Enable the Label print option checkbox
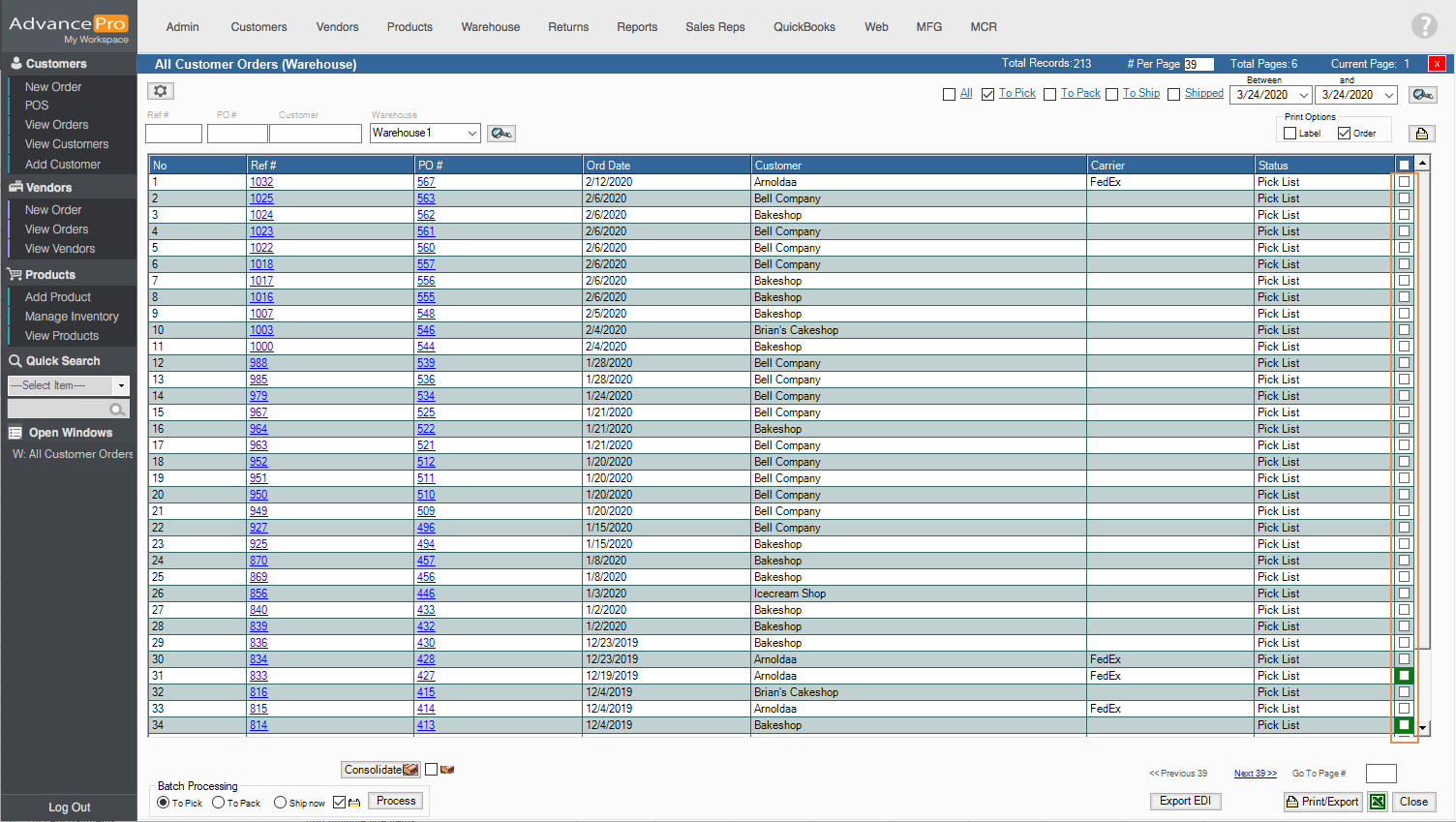 (1289, 134)
